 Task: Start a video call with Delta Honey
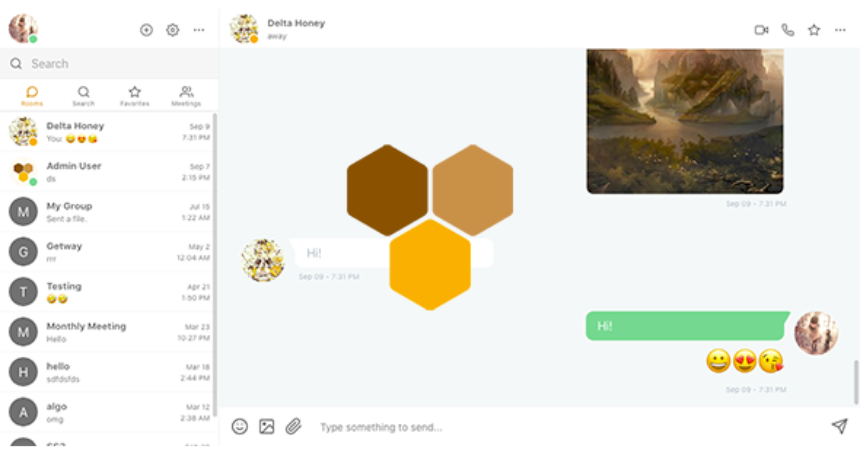(x=761, y=30)
